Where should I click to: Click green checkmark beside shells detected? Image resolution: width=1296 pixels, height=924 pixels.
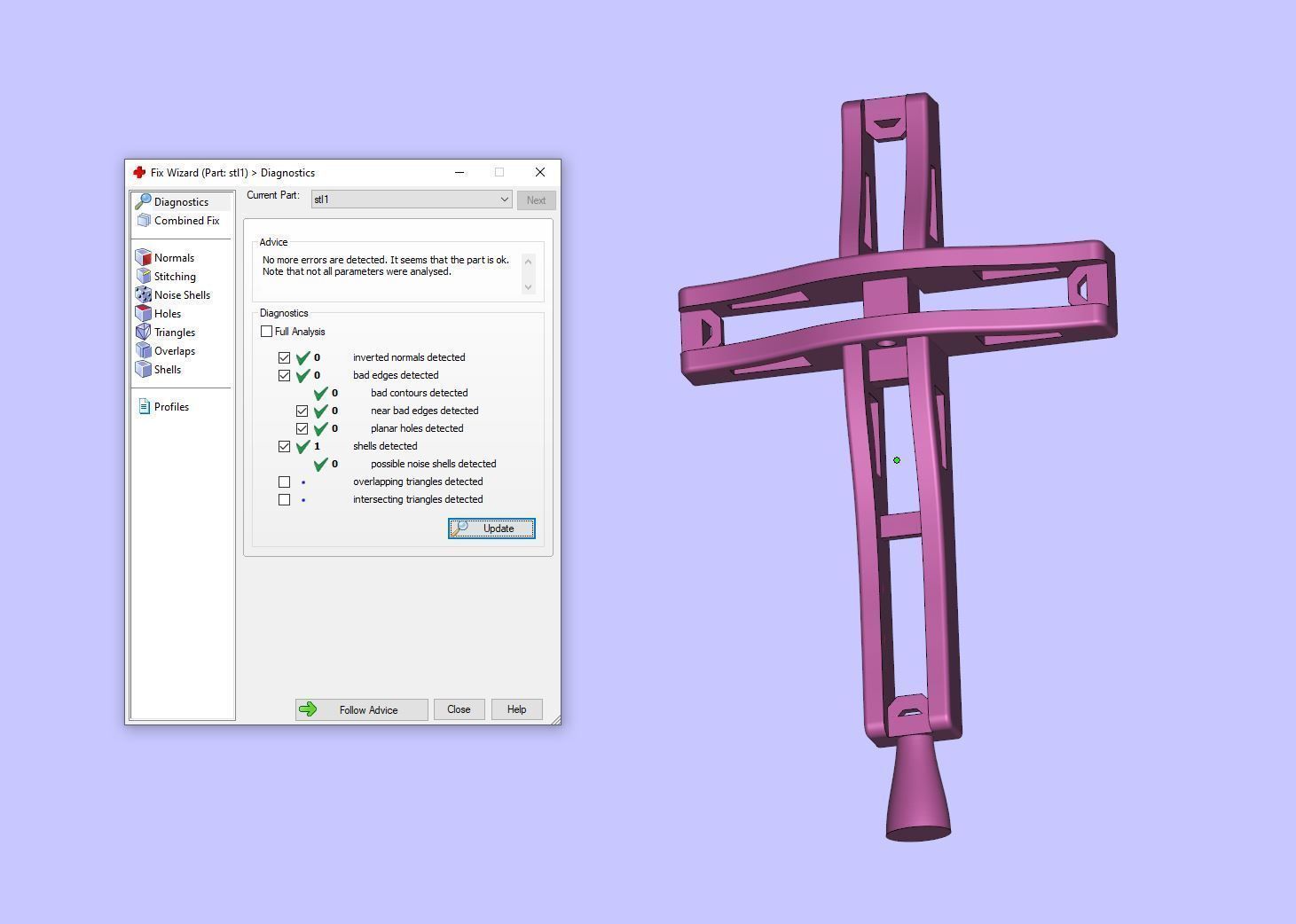coord(302,446)
